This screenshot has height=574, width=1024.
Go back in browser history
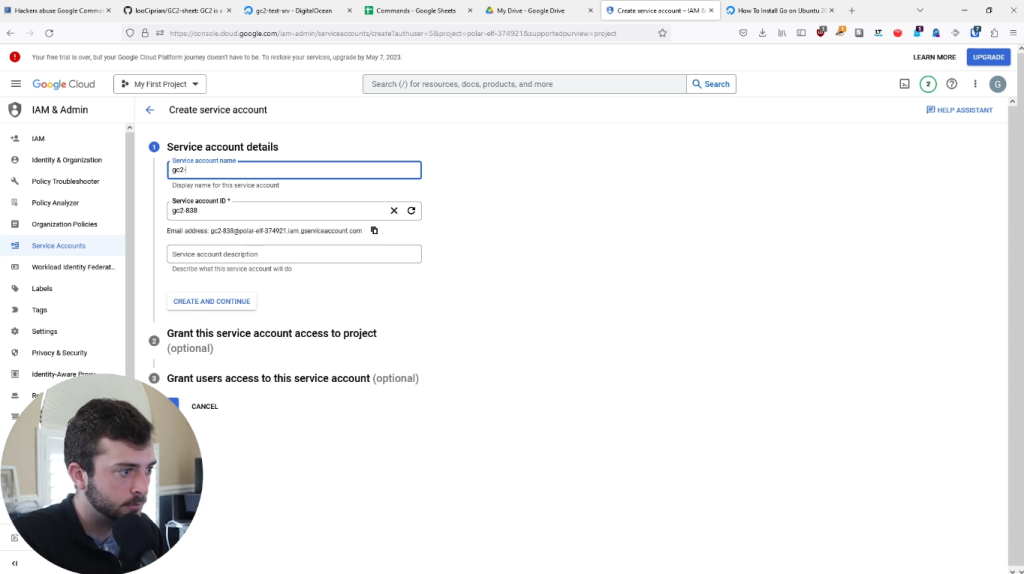pos(10,33)
